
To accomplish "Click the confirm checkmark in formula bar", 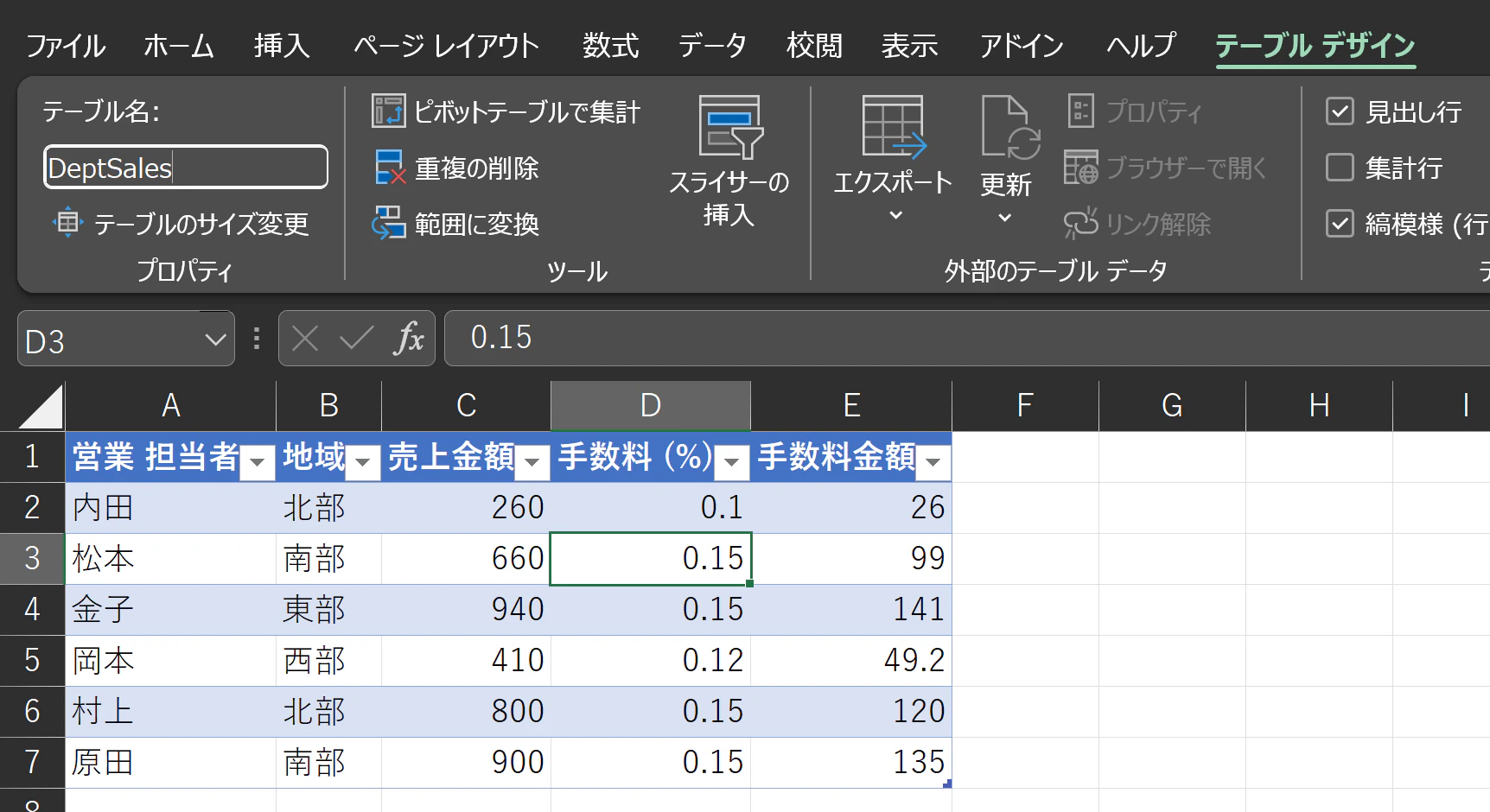I will click(x=356, y=339).
